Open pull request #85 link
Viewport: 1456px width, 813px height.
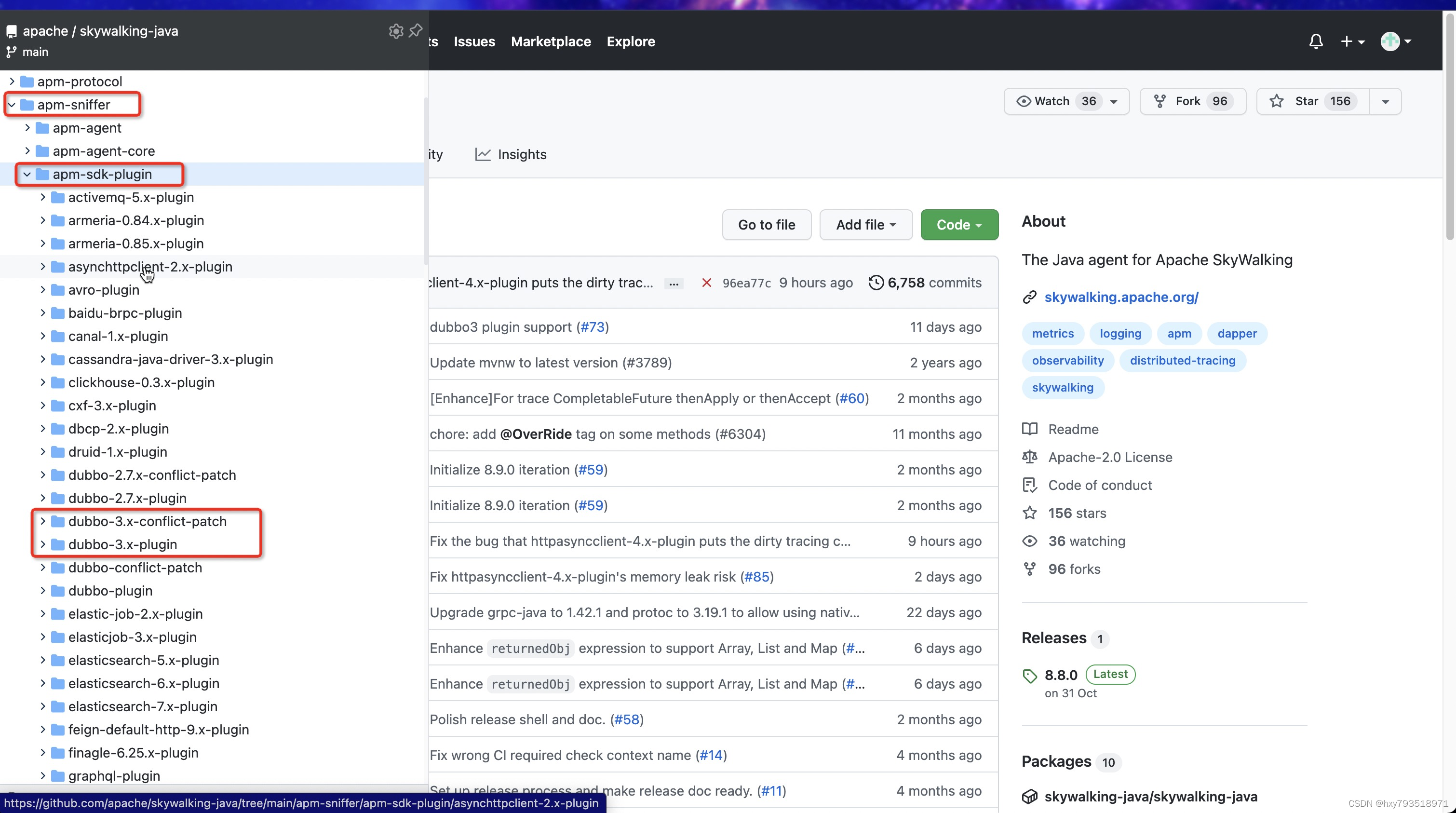[757, 577]
